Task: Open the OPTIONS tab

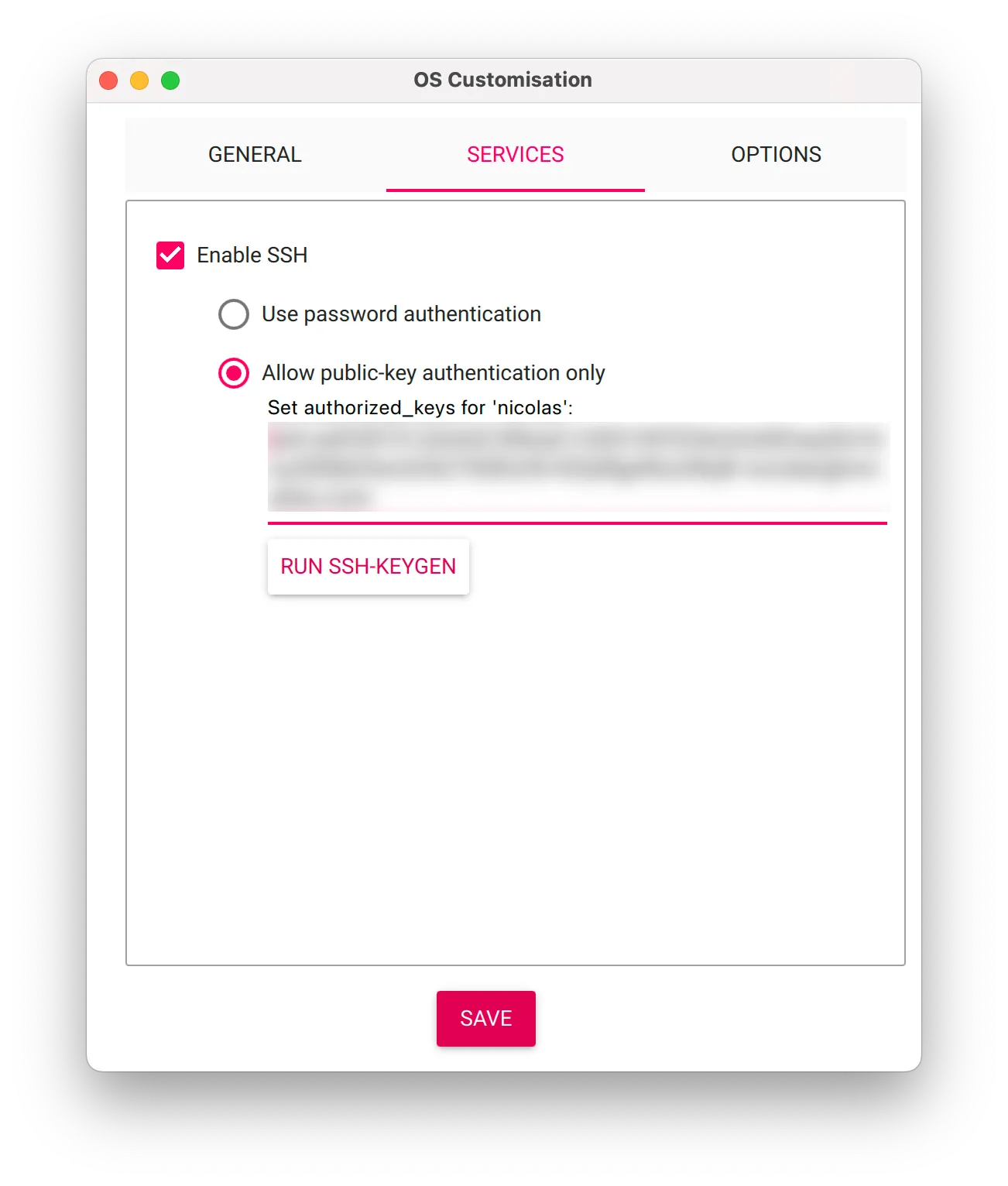Action: 776,155
